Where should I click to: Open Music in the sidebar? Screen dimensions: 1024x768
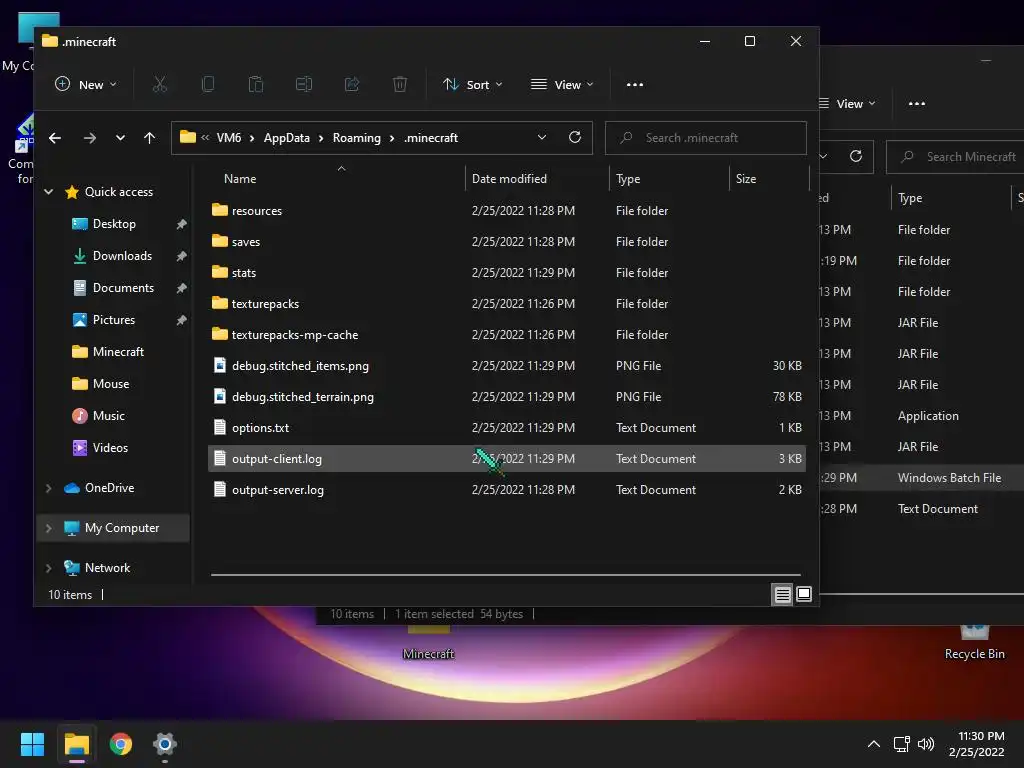click(108, 416)
